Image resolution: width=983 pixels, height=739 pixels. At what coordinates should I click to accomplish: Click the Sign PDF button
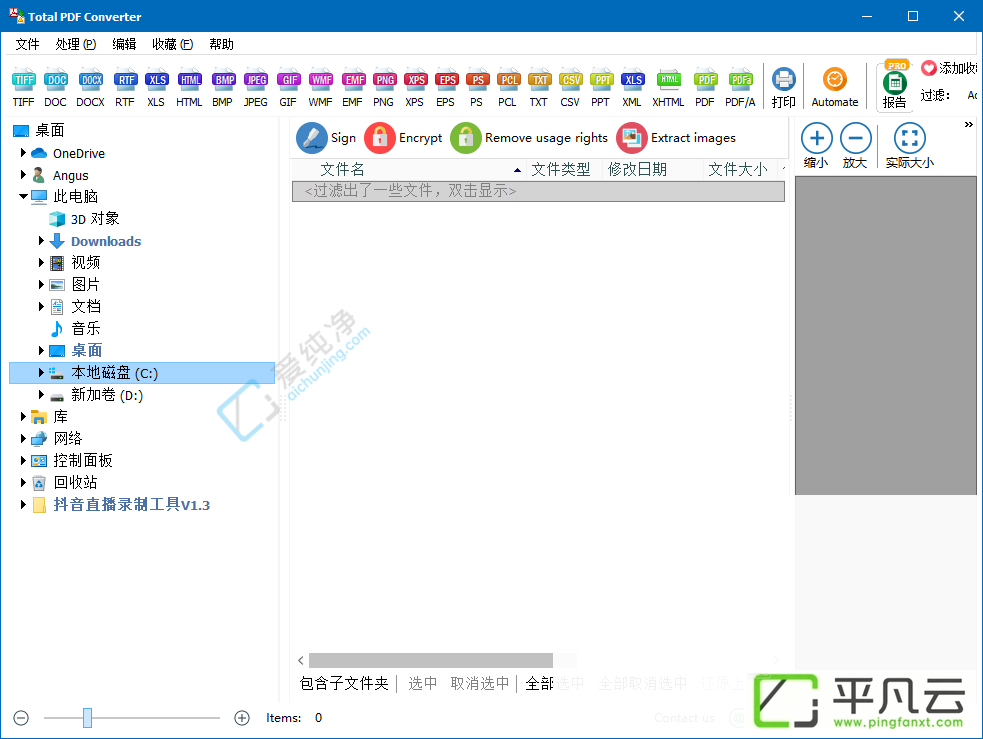coord(326,138)
